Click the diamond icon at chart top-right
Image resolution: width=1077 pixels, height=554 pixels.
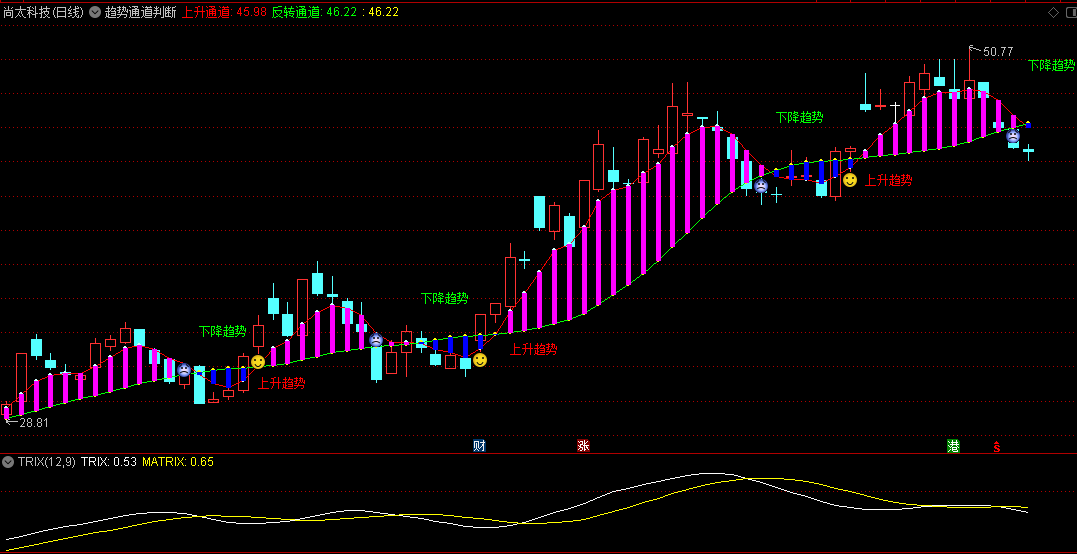point(1051,12)
